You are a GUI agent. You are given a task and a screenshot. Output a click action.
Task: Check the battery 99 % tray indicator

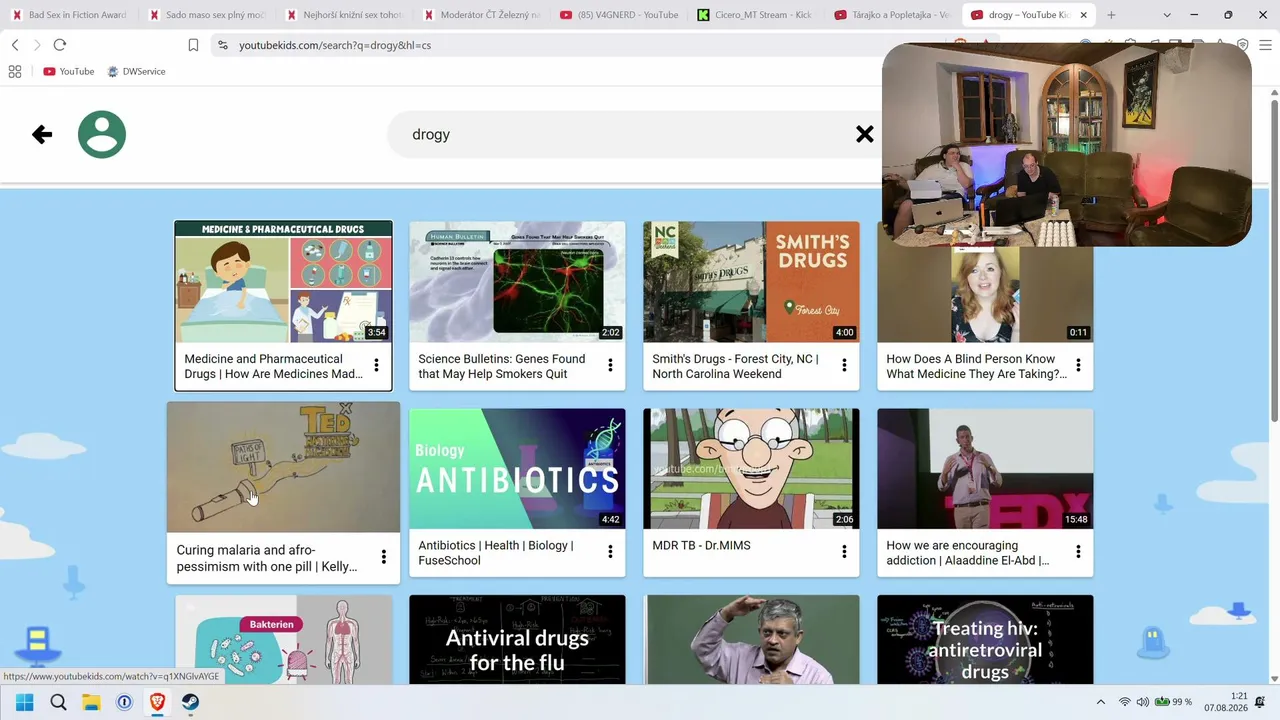[x=1174, y=702]
